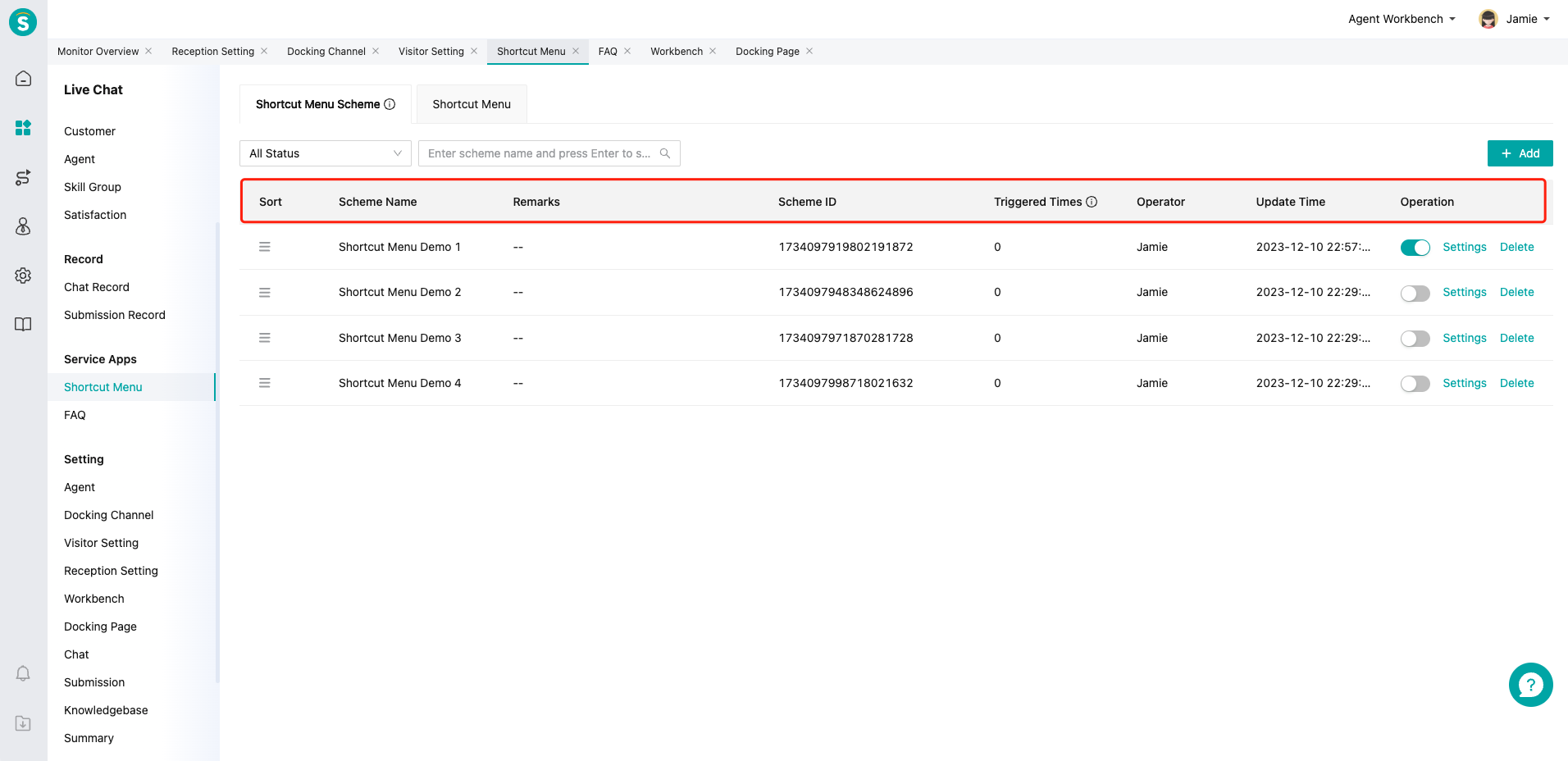Open the All Status dropdown
The image size is (1568, 761).
pyautogui.click(x=326, y=153)
